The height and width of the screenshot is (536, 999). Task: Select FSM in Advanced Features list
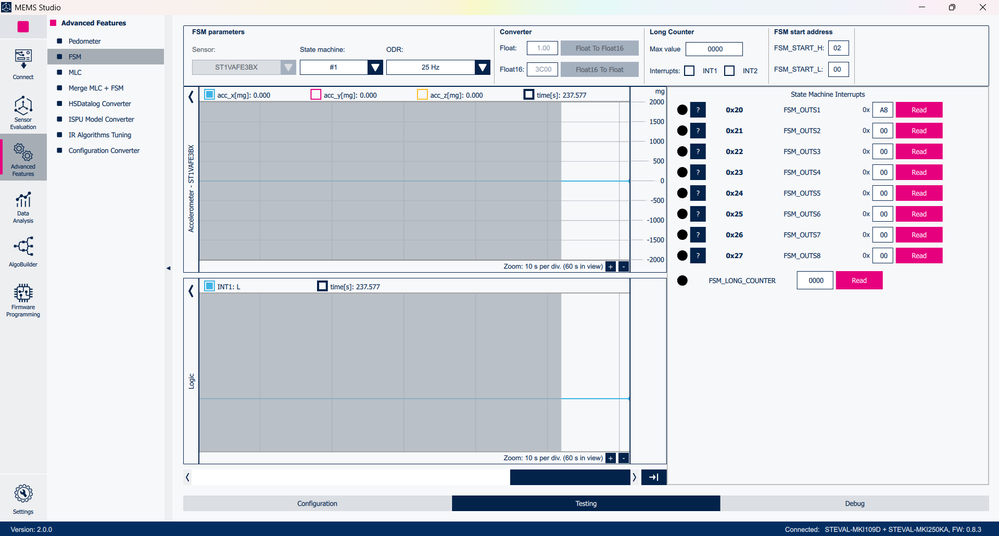[106, 57]
